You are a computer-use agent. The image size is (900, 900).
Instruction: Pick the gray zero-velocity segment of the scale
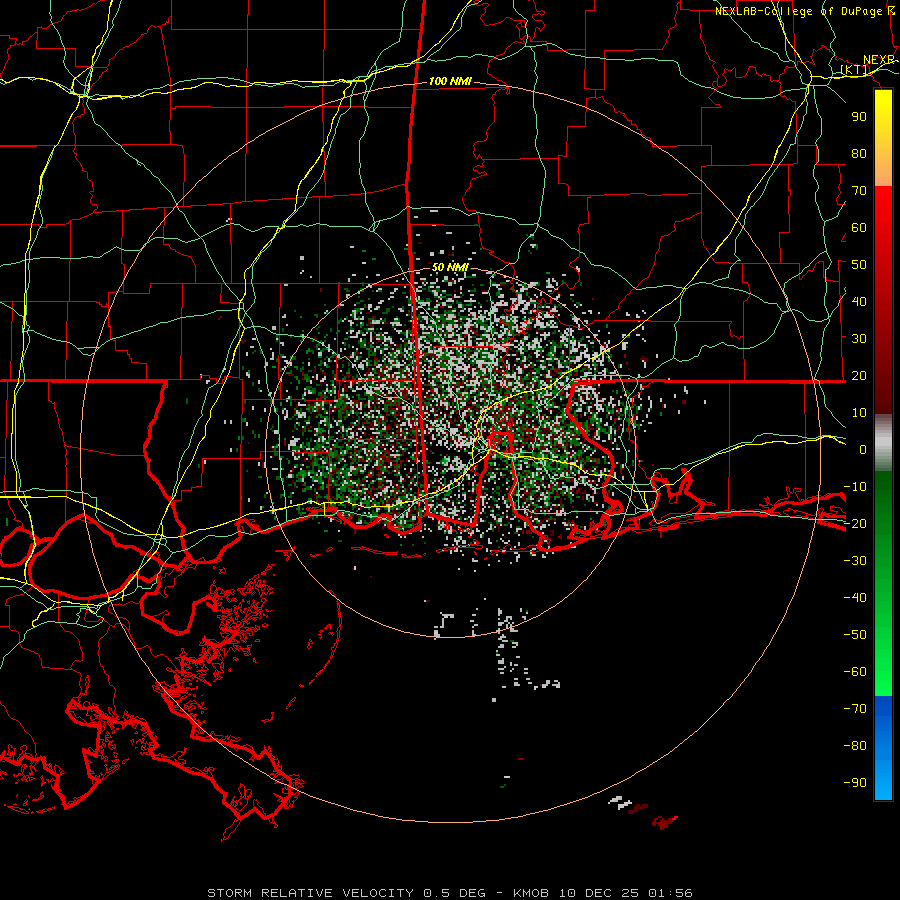point(883,443)
